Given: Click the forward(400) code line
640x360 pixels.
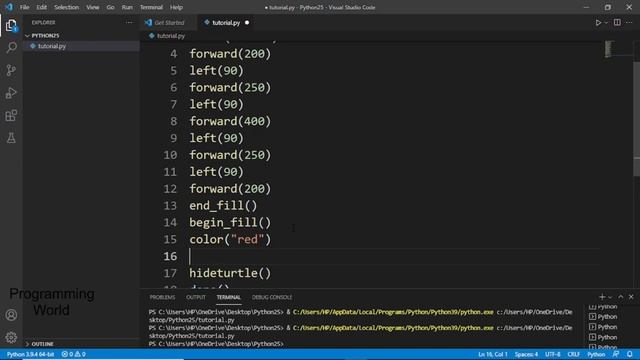Looking at the screenshot, I should tap(230, 121).
